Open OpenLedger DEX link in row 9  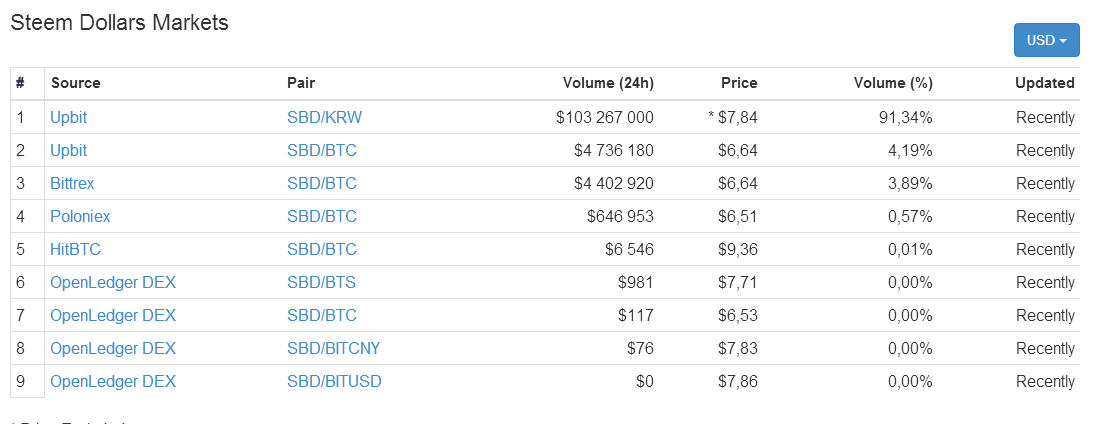point(113,381)
